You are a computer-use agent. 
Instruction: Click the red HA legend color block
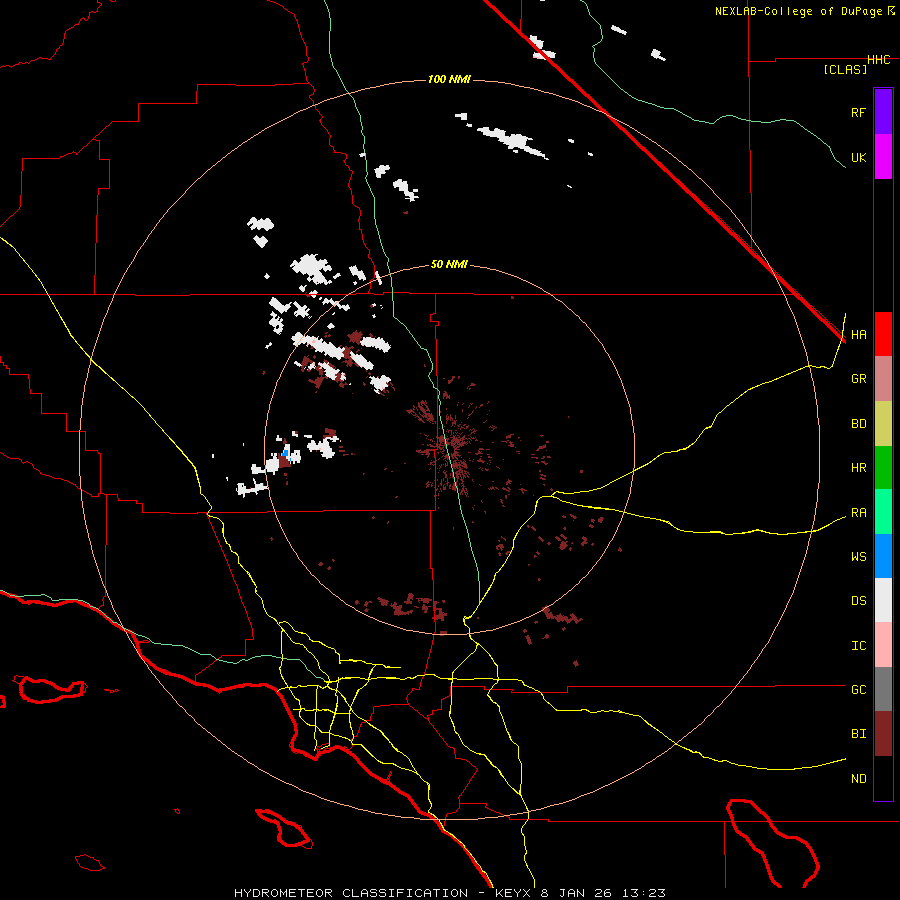(x=883, y=334)
